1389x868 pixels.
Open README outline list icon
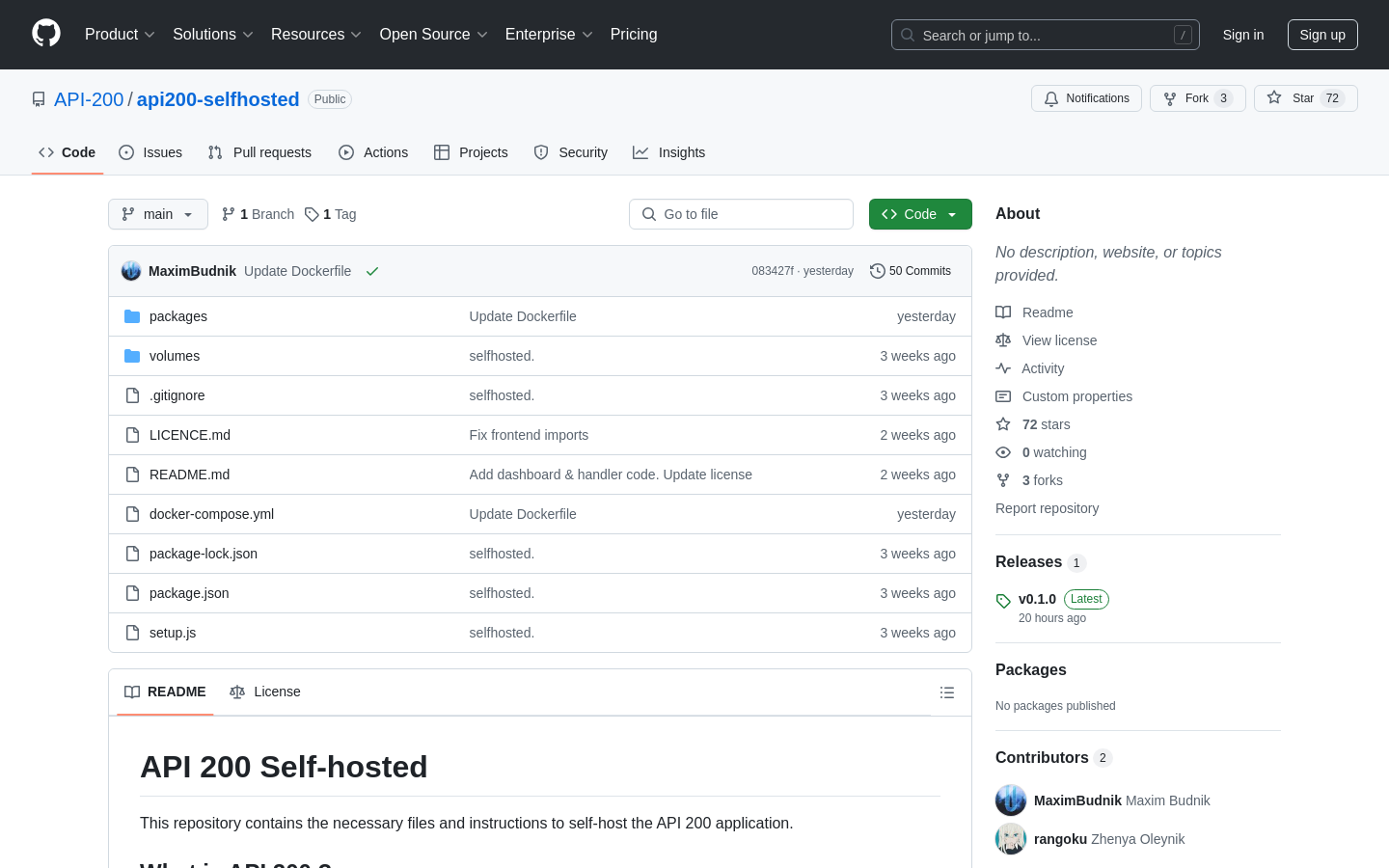point(947,692)
